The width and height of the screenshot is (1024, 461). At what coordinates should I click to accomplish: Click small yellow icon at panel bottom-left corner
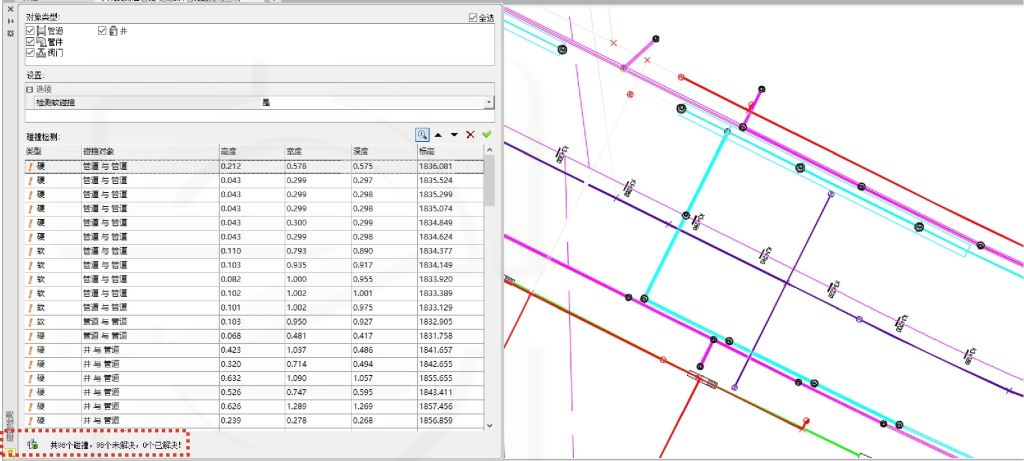11,452
